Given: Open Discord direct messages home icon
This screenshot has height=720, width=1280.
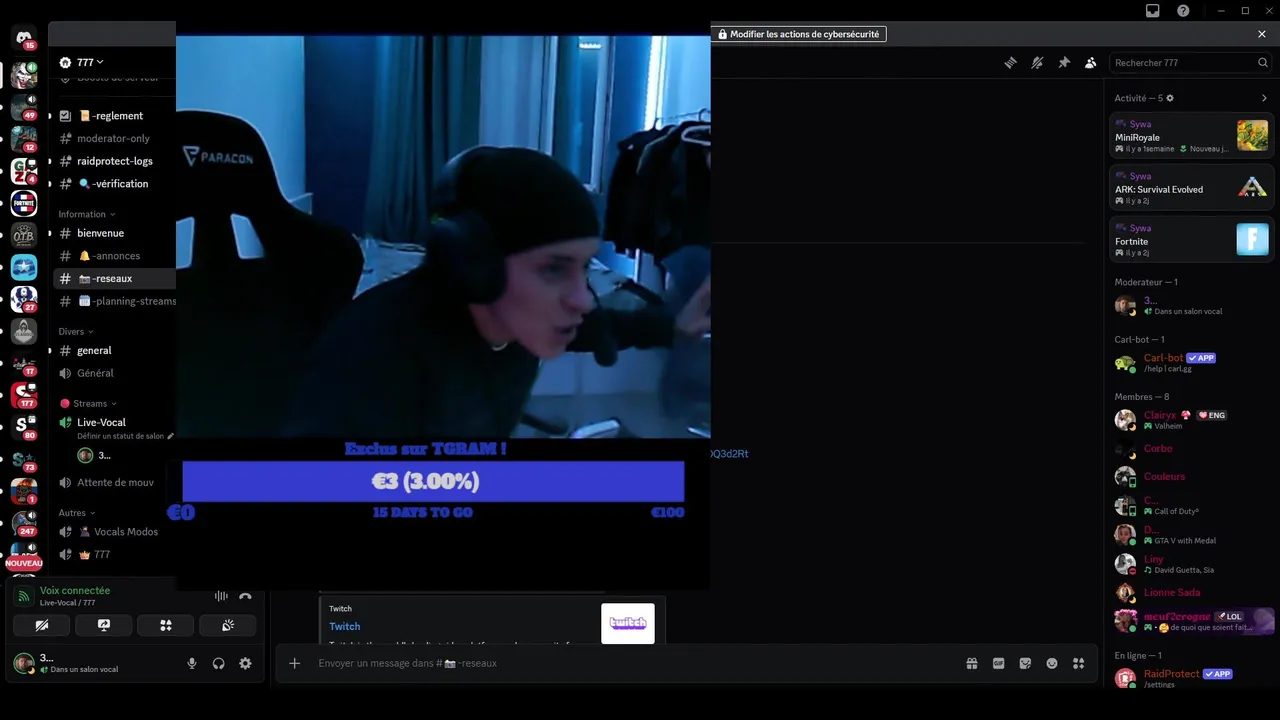Looking at the screenshot, I should point(24,37).
